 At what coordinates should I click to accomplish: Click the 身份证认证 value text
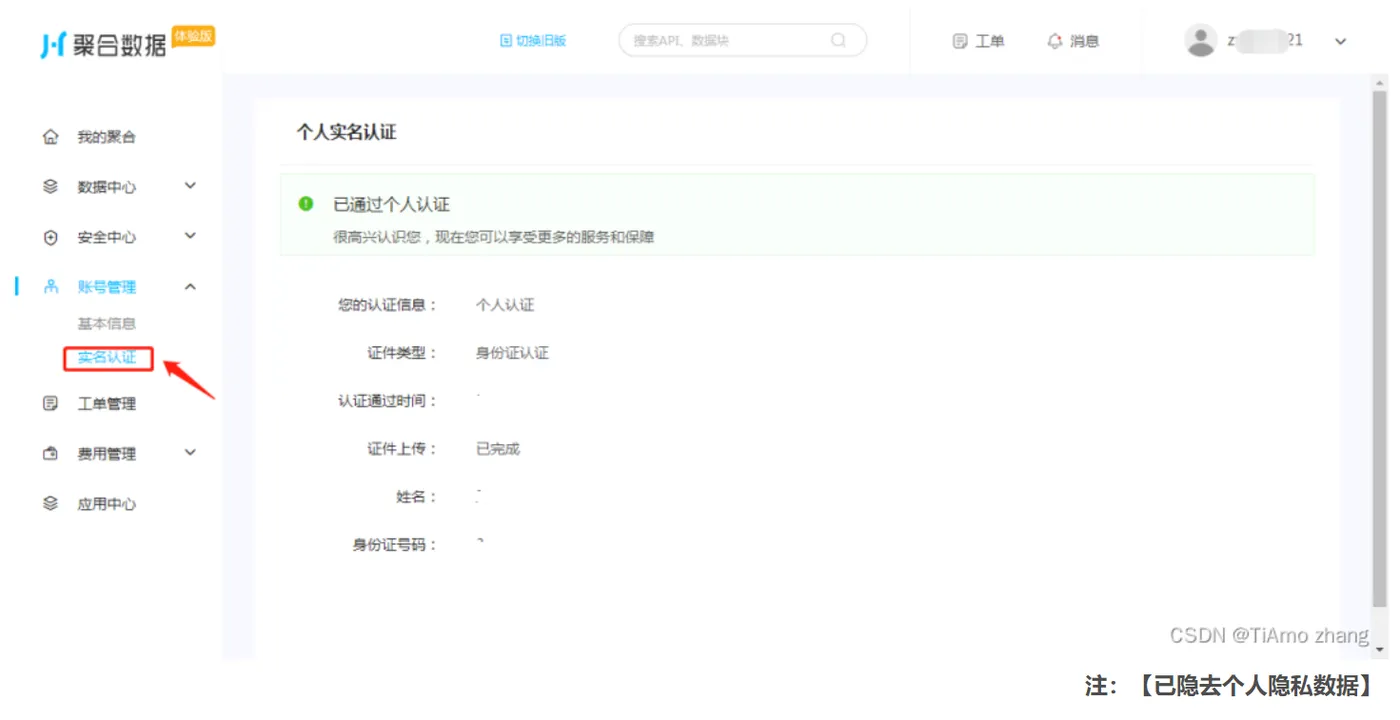pyautogui.click(x=512, y=353)
